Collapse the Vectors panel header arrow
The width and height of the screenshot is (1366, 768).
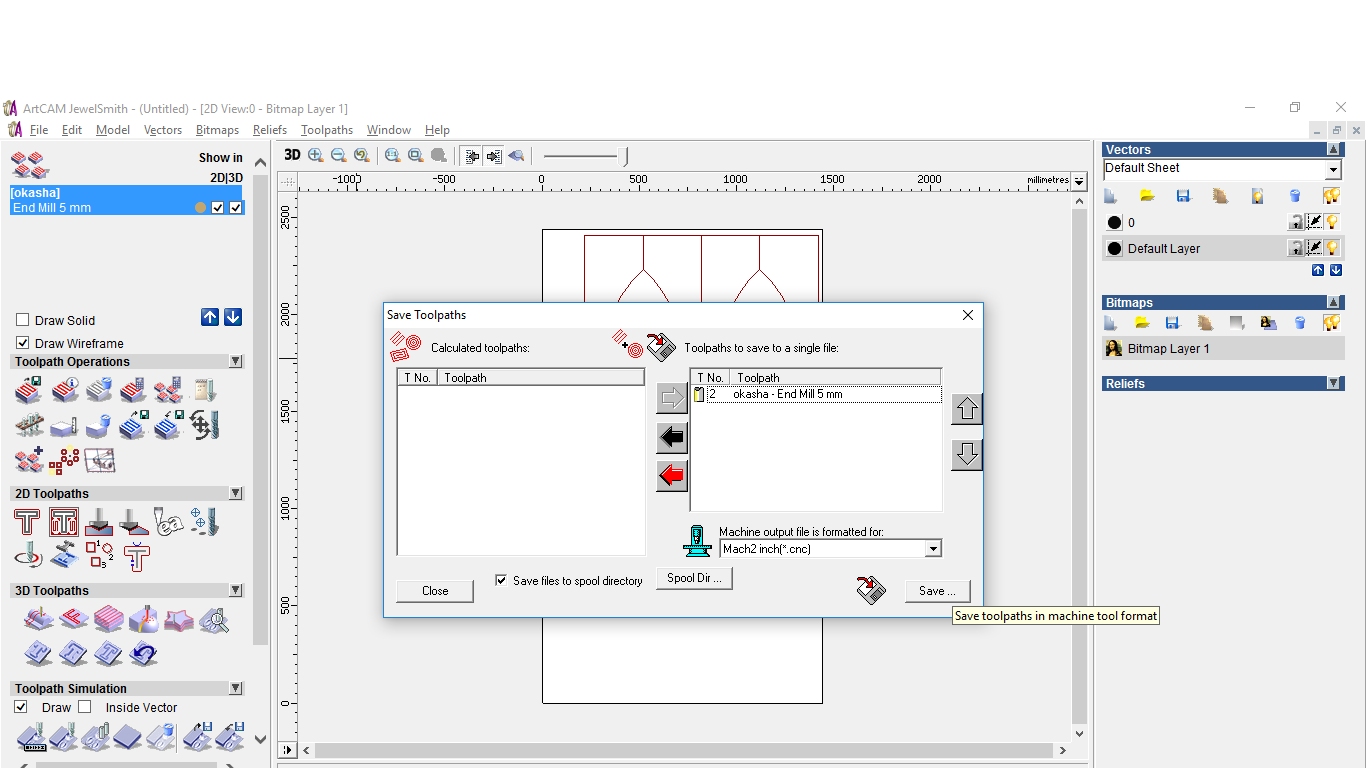point(1334,150)
